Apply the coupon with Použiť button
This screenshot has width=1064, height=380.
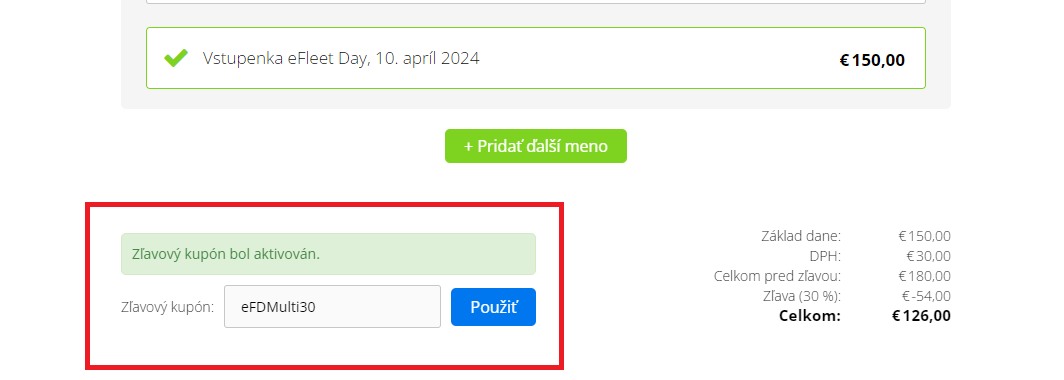tap(493, 307)
